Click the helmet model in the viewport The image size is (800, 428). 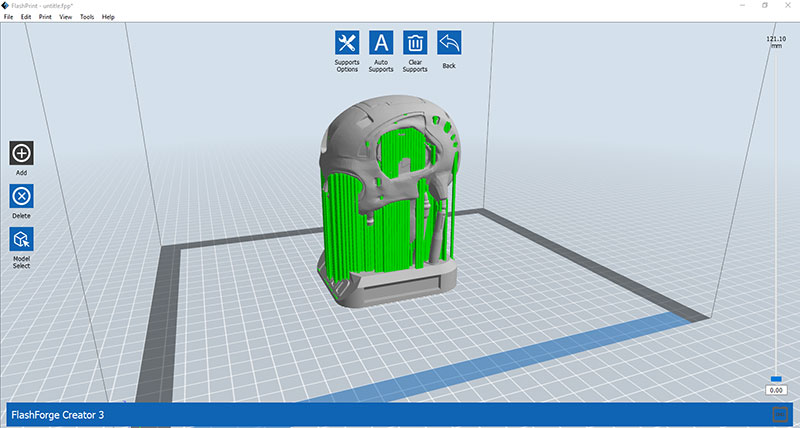[x=390, y=202]
